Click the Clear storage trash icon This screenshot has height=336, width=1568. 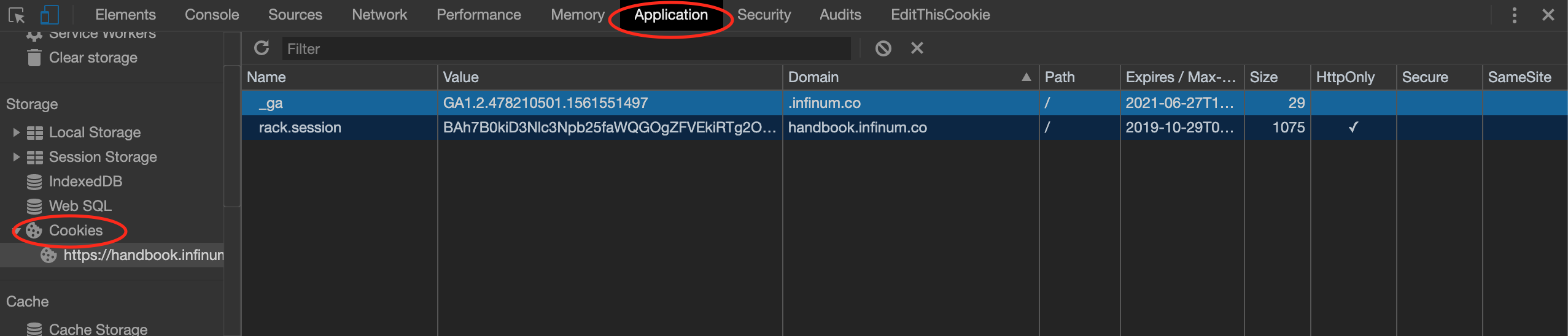tap(34, 58)
